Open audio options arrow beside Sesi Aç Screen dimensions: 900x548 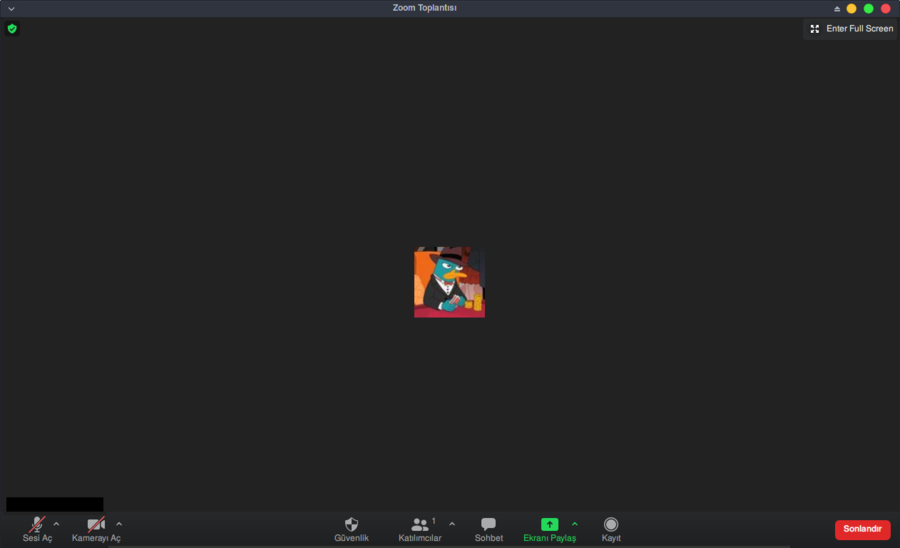(x=56, y=524)
